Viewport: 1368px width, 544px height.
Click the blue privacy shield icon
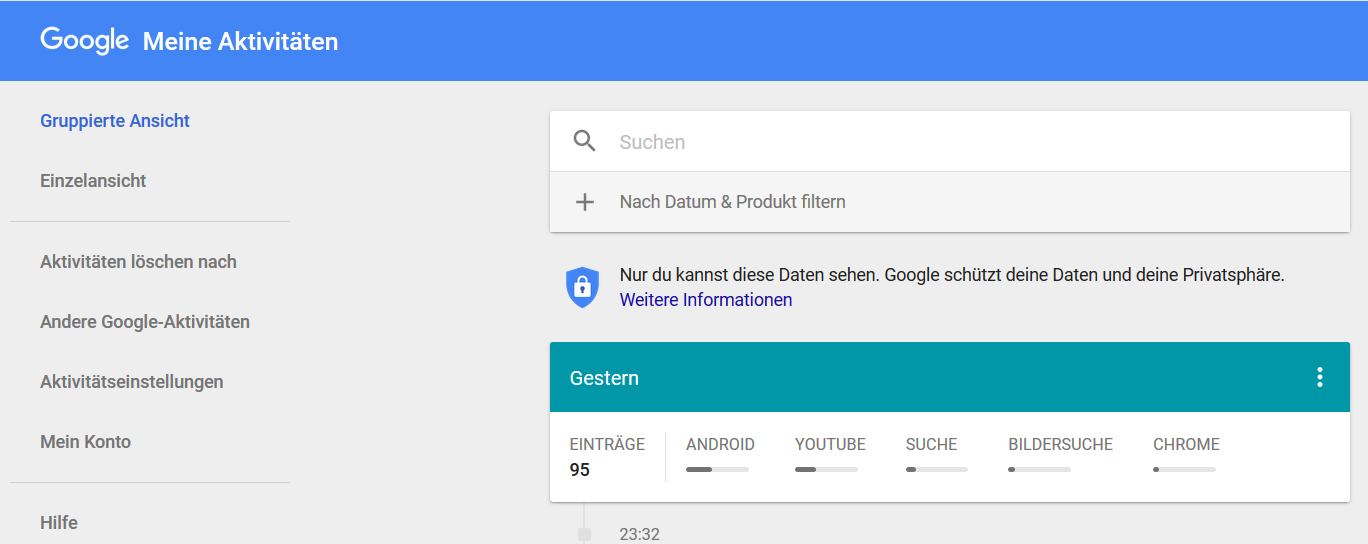[583, 287]
